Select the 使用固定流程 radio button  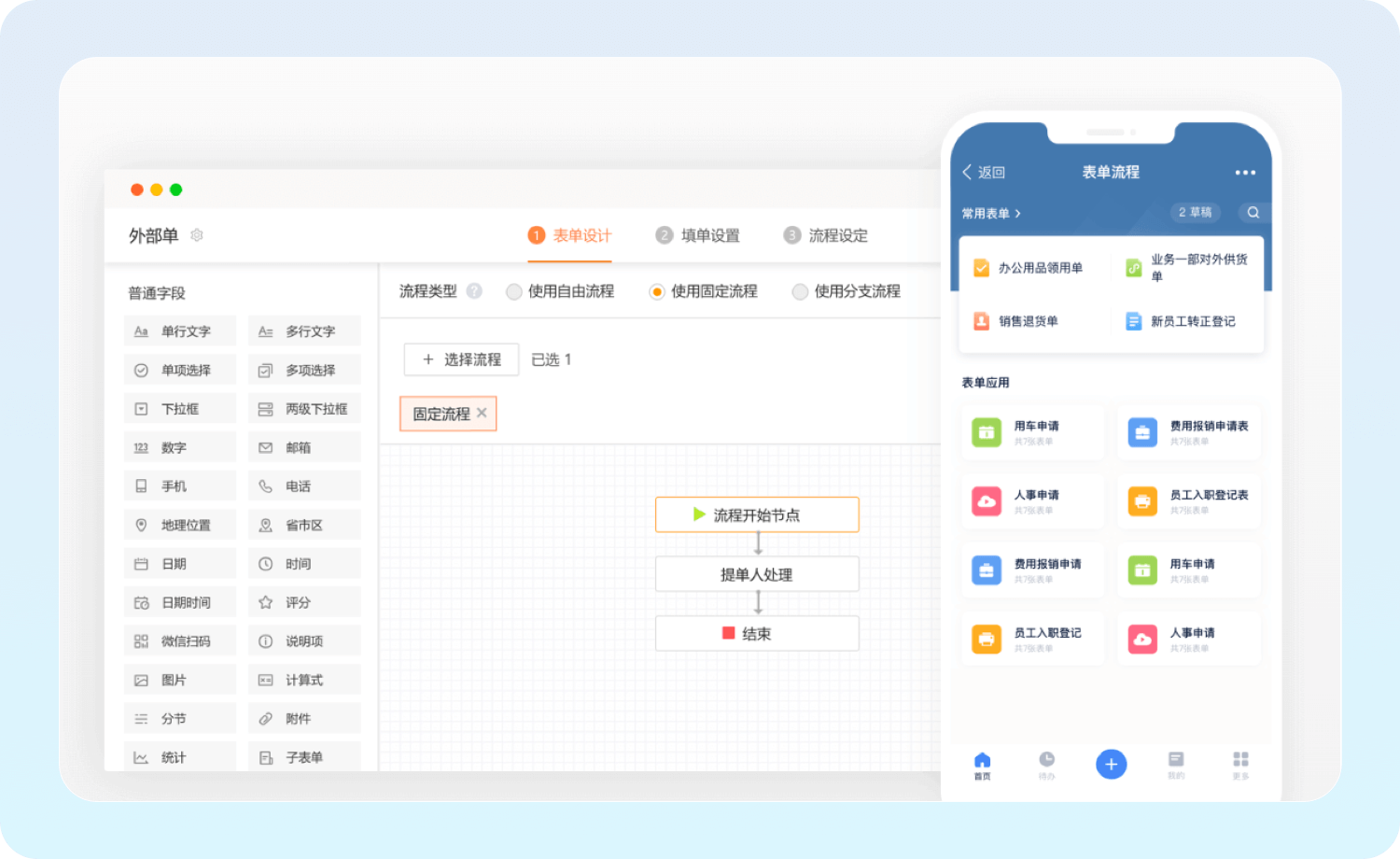(656, 292)
